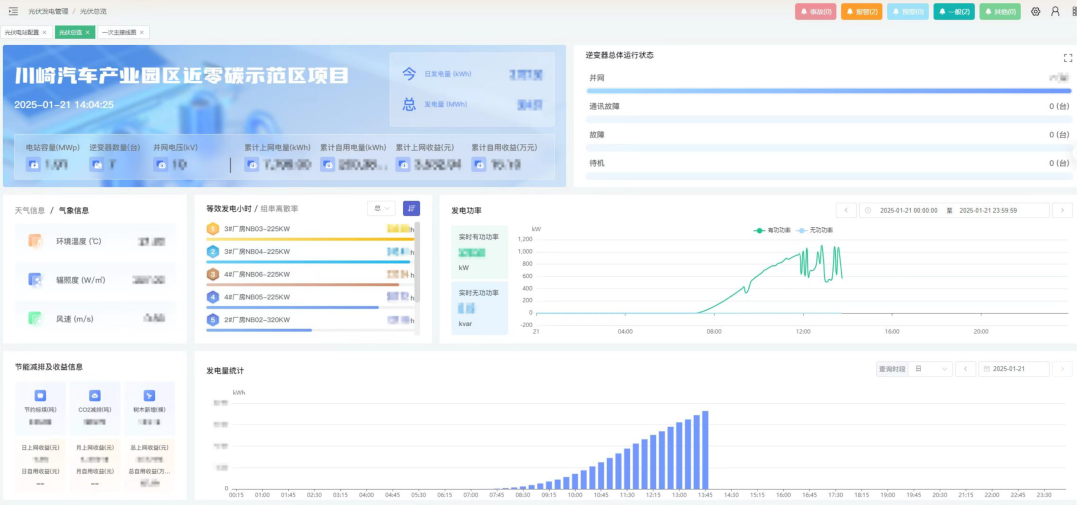This screenshot has width=1080, height=505.
Task: Click the 4#厂房NB06-225KW row
Action: 310,276
